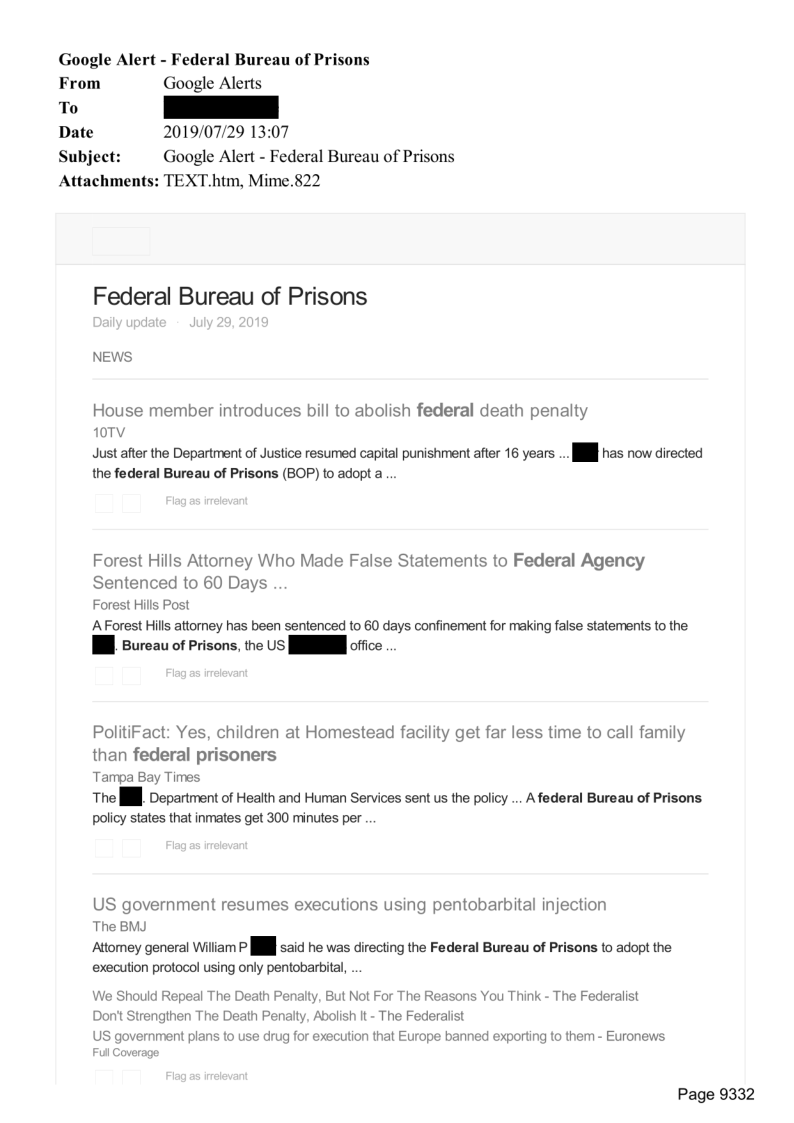
Task: Flag the Forest Hills Post article as irrelevant
Action: coord(206,674)
